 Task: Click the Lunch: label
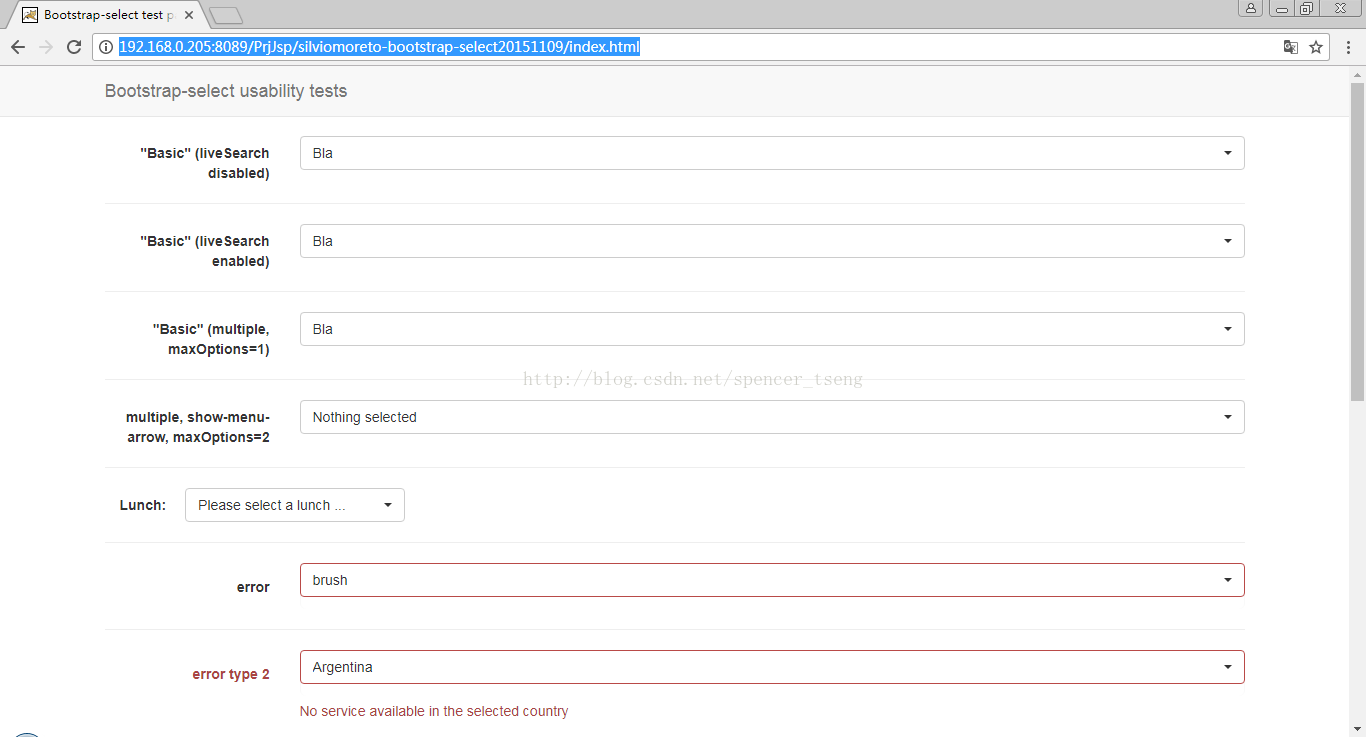(x=143, y=505)
